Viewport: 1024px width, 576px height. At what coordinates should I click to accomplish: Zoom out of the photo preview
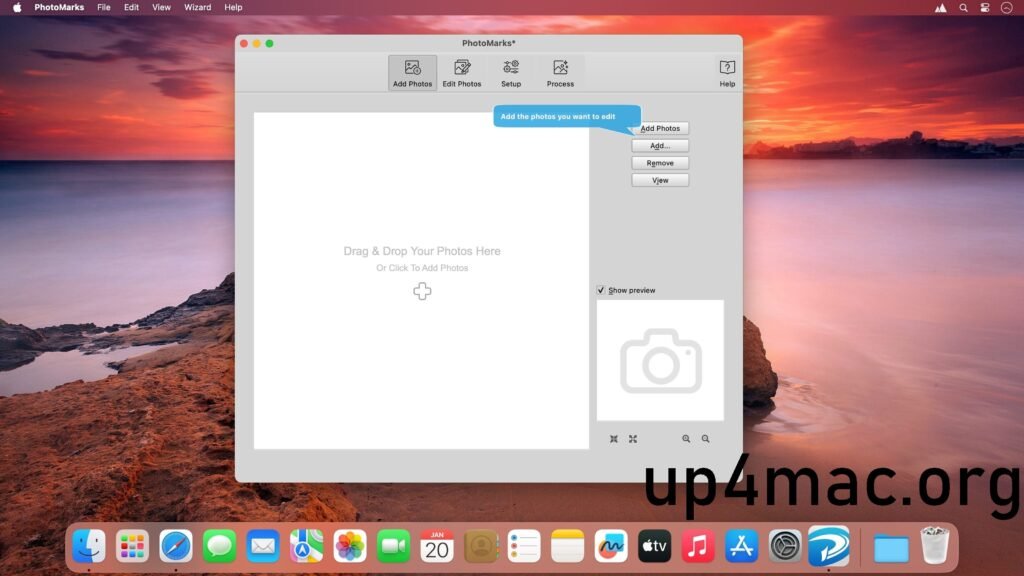[x=704, y=438]
